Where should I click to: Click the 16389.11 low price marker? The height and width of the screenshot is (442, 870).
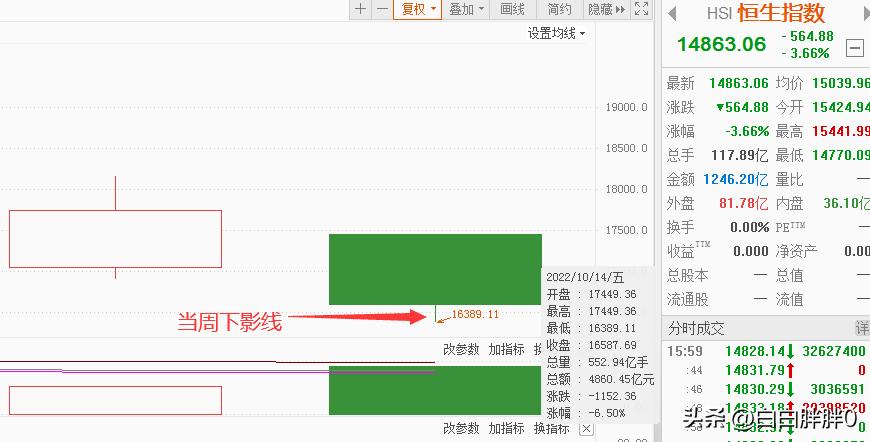coord(475,314)
